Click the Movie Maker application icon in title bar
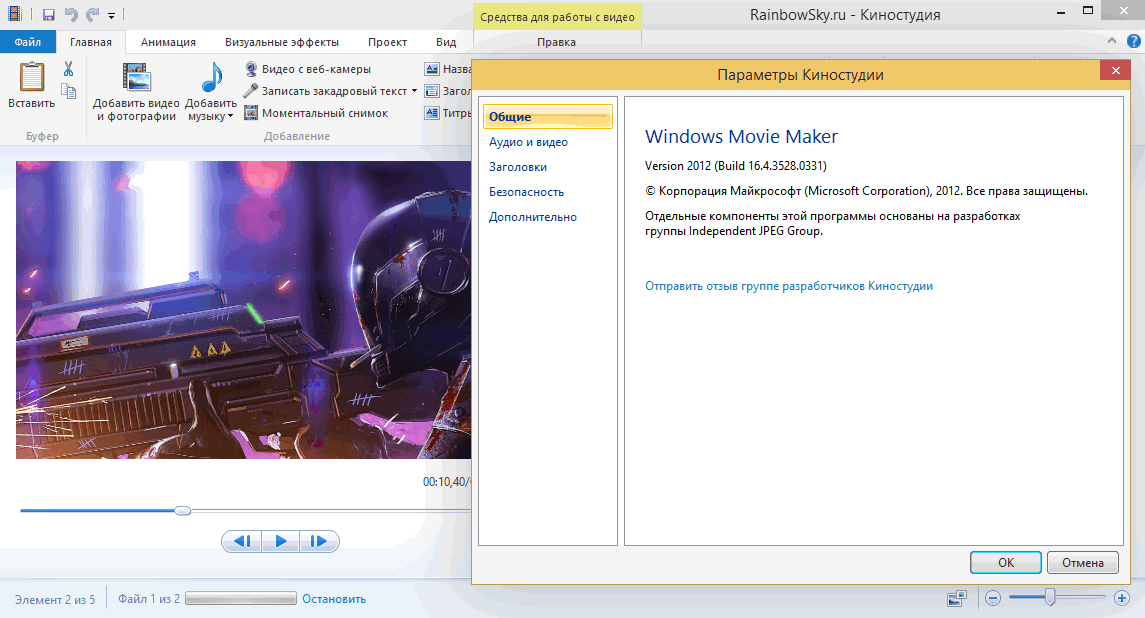 14,14
